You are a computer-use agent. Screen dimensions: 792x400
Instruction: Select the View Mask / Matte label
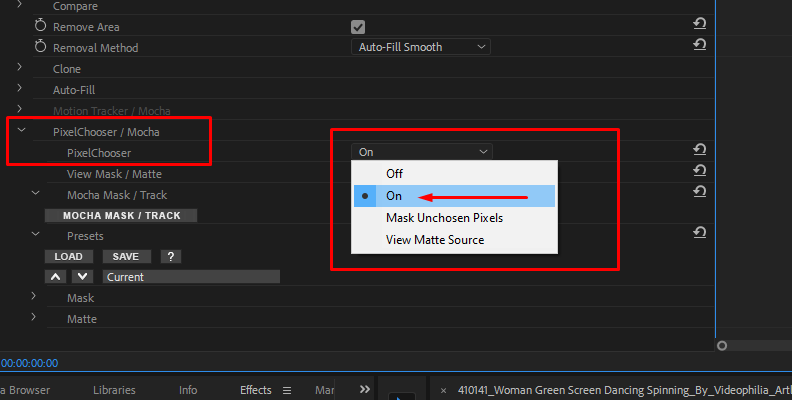click(114, 174)
